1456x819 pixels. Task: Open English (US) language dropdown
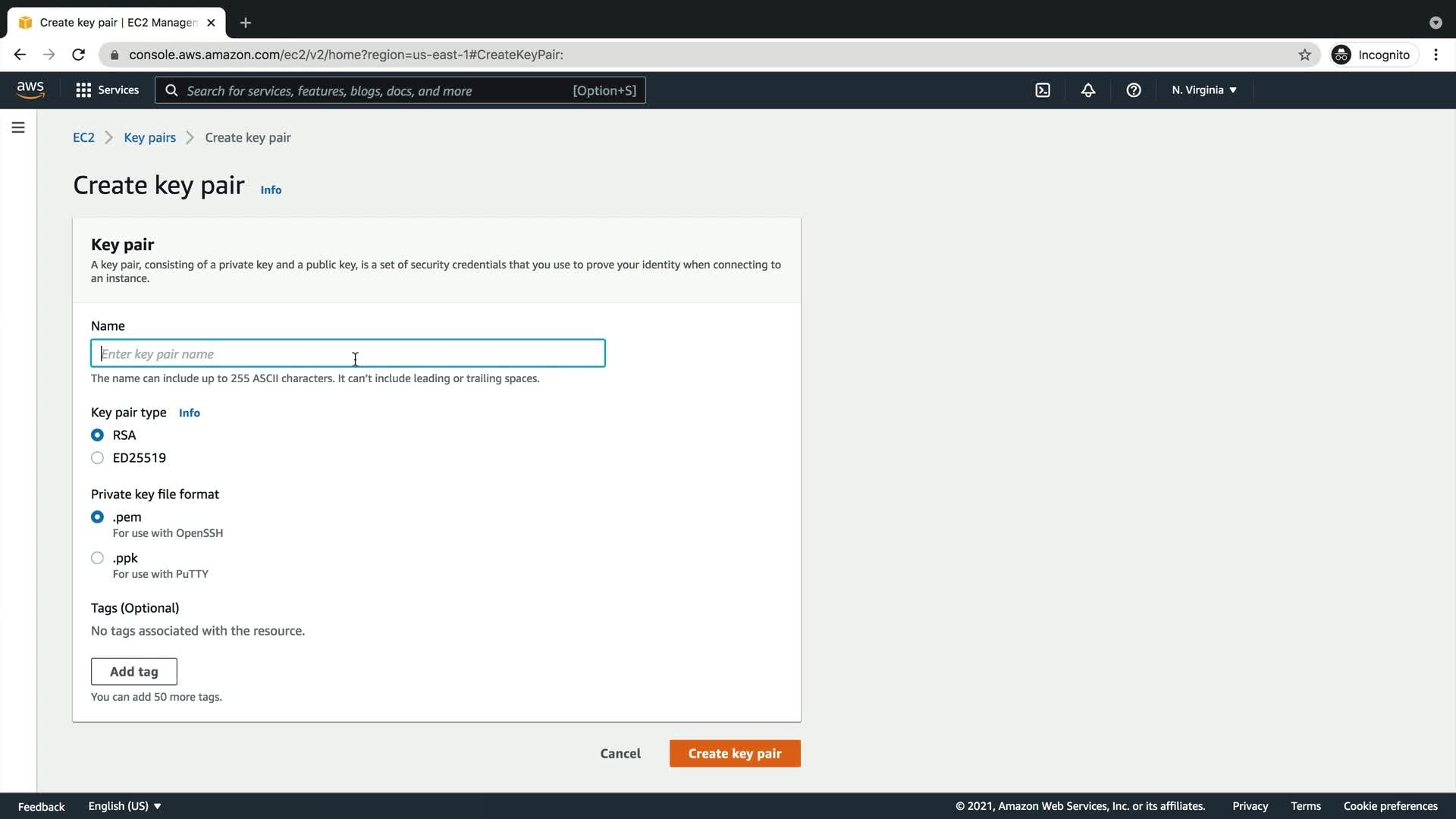(125, 806)
